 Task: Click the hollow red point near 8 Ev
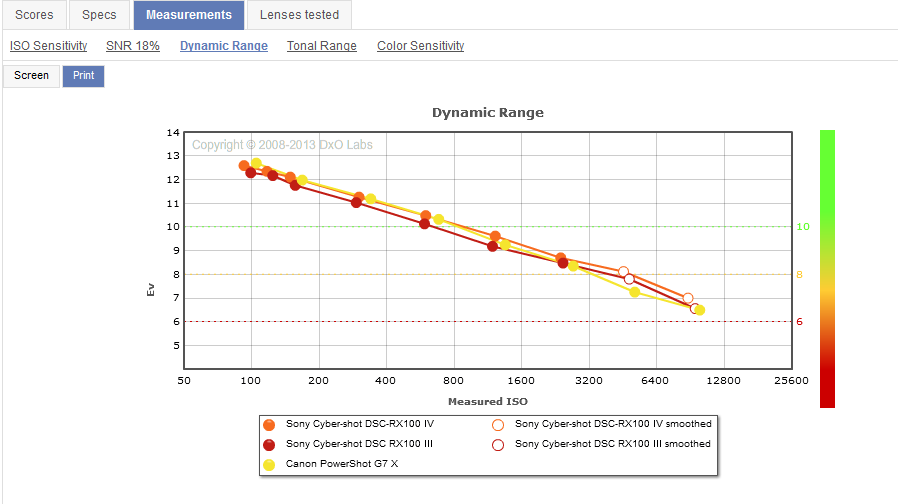(x=629, y=279)
